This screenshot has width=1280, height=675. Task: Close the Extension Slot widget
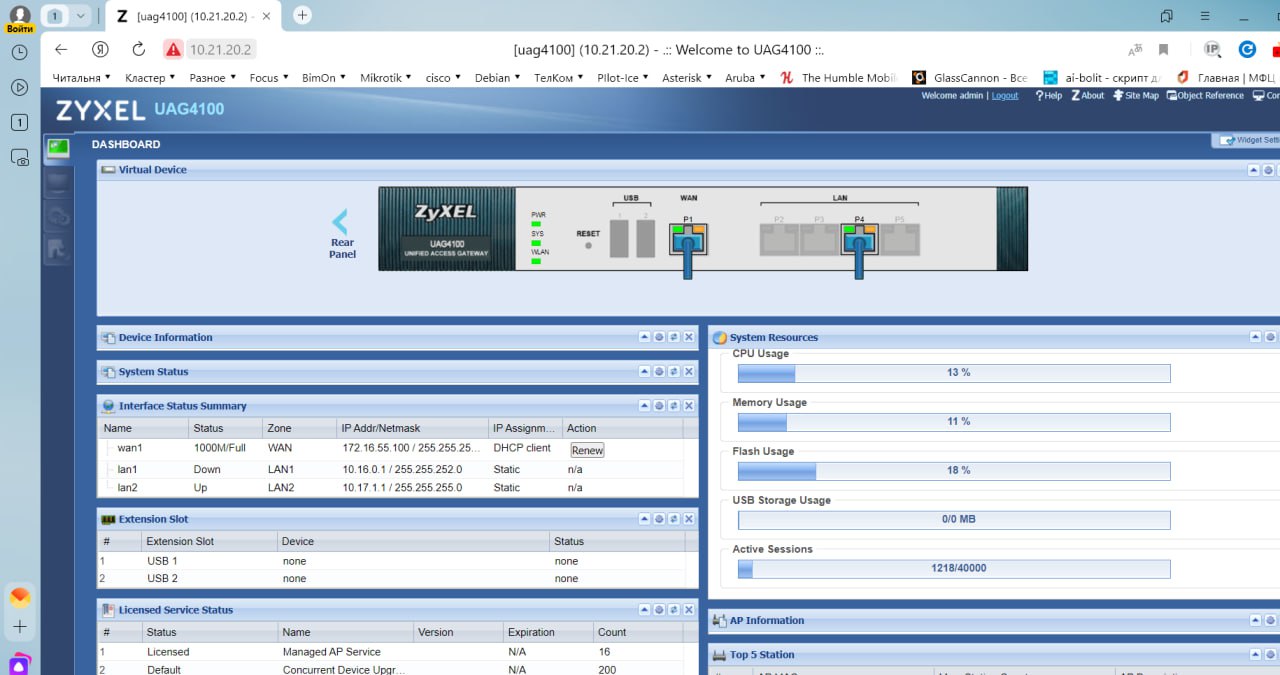(689, 519)
